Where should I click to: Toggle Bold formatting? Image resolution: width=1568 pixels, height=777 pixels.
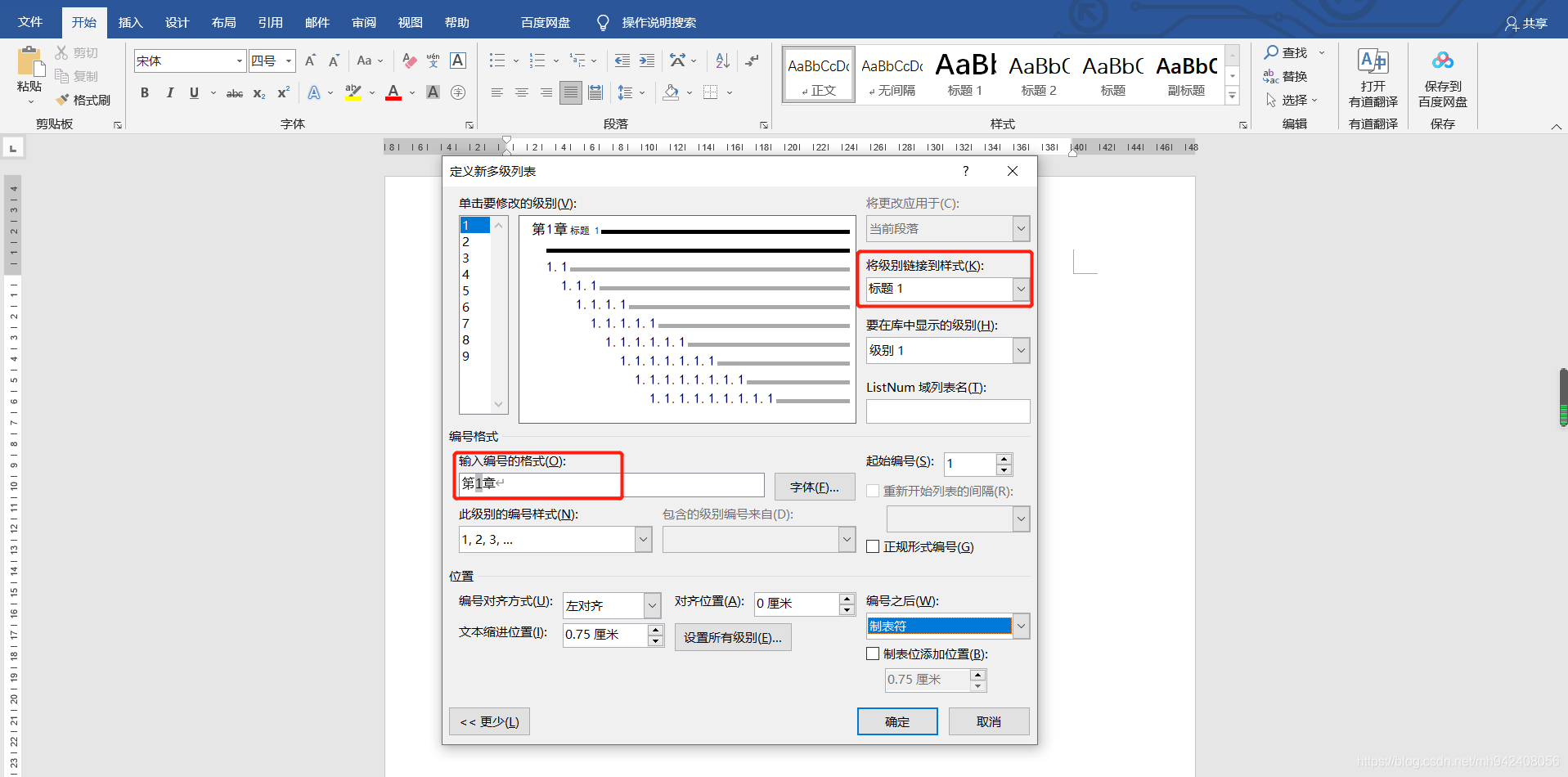(145, 92)
